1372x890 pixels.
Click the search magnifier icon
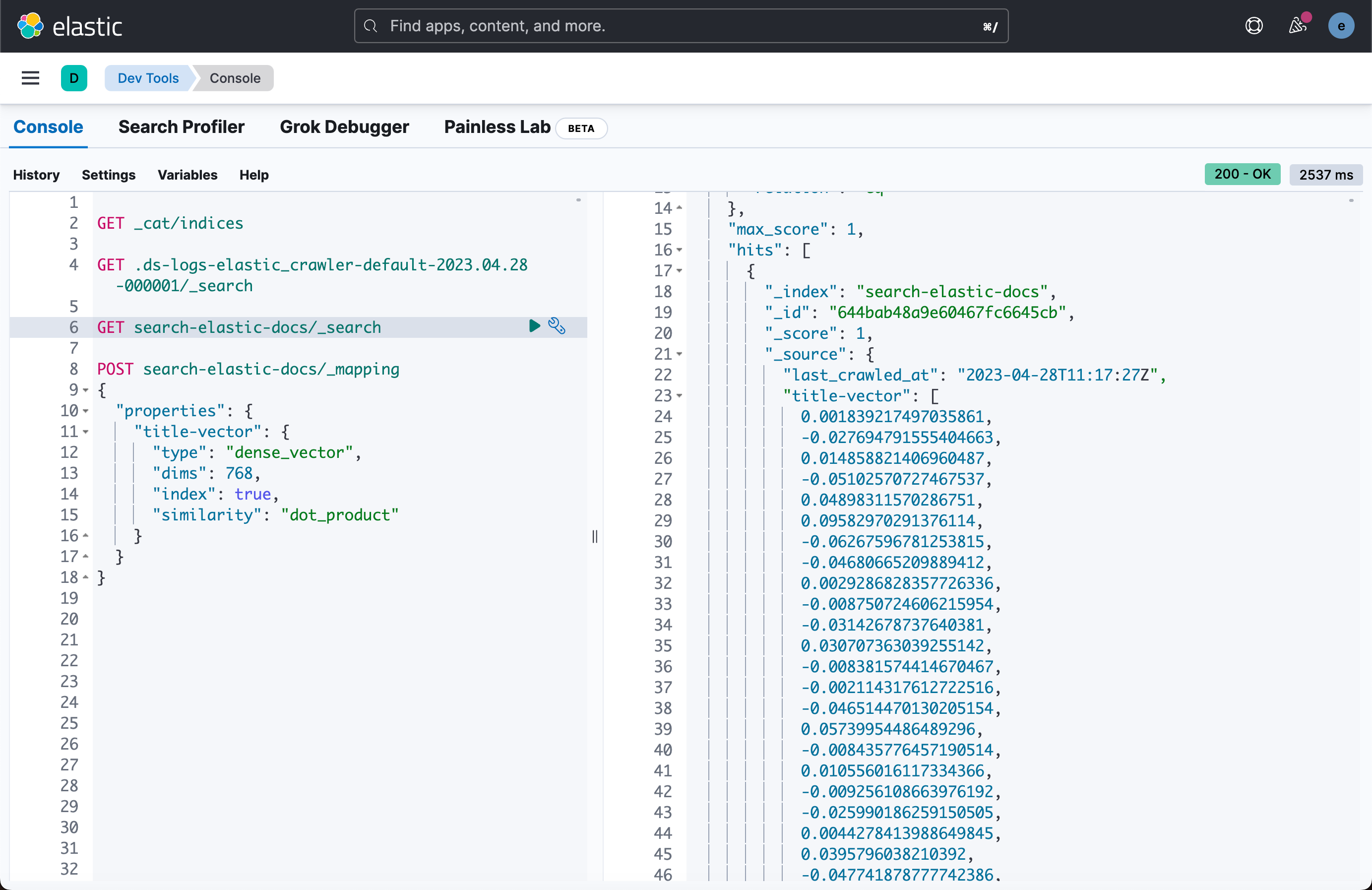pos(371,26)
